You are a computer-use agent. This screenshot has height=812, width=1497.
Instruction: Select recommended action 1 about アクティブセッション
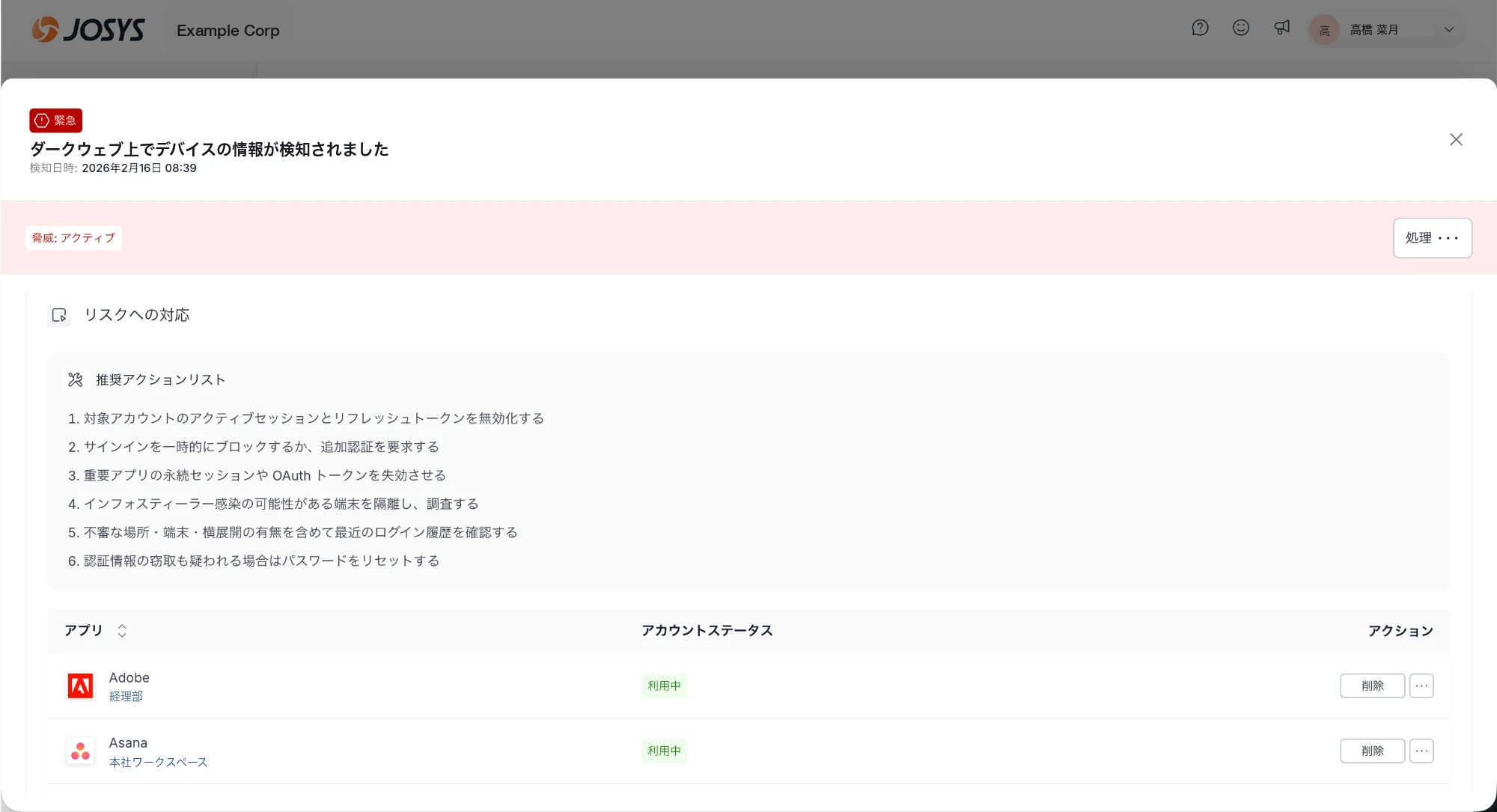(x=306, y=418)
